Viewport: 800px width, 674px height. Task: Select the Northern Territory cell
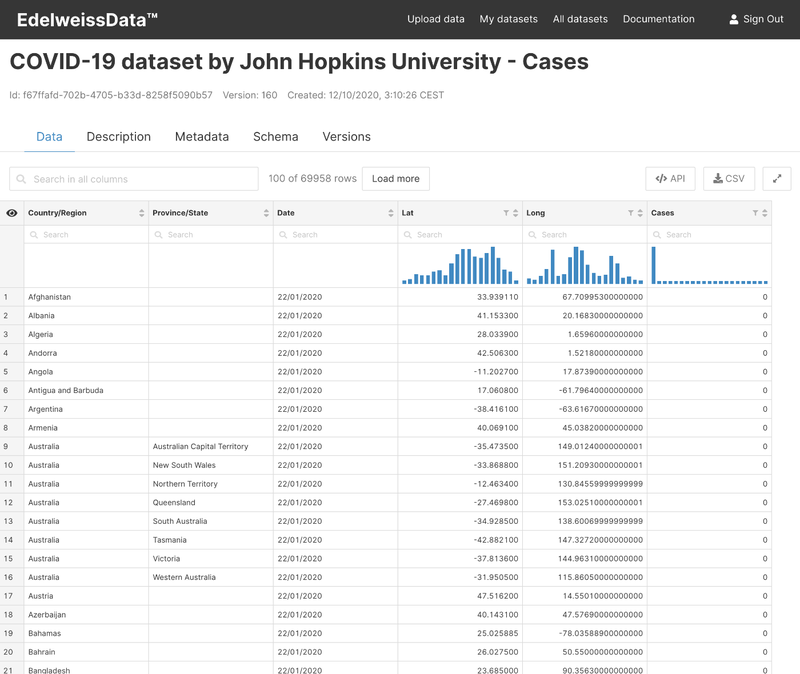(211, 484)
